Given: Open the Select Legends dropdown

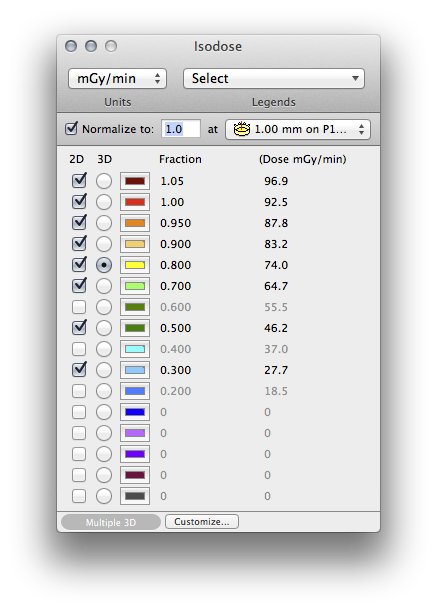Looking at the screenshot, I should point(274,79).
